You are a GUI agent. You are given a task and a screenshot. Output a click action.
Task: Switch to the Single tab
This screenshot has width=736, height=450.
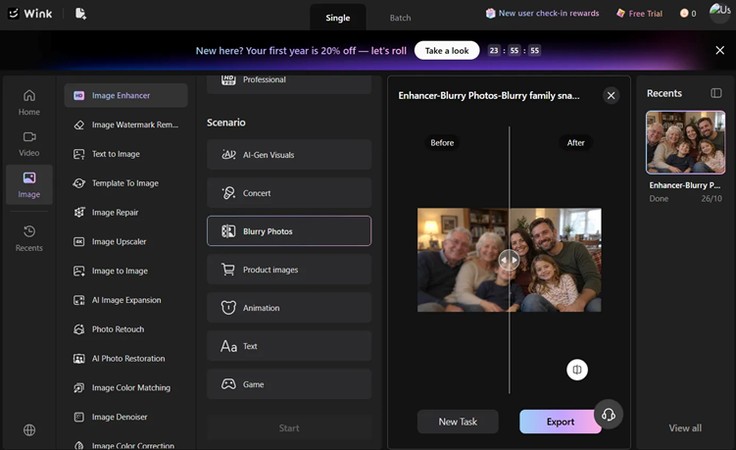338,18
